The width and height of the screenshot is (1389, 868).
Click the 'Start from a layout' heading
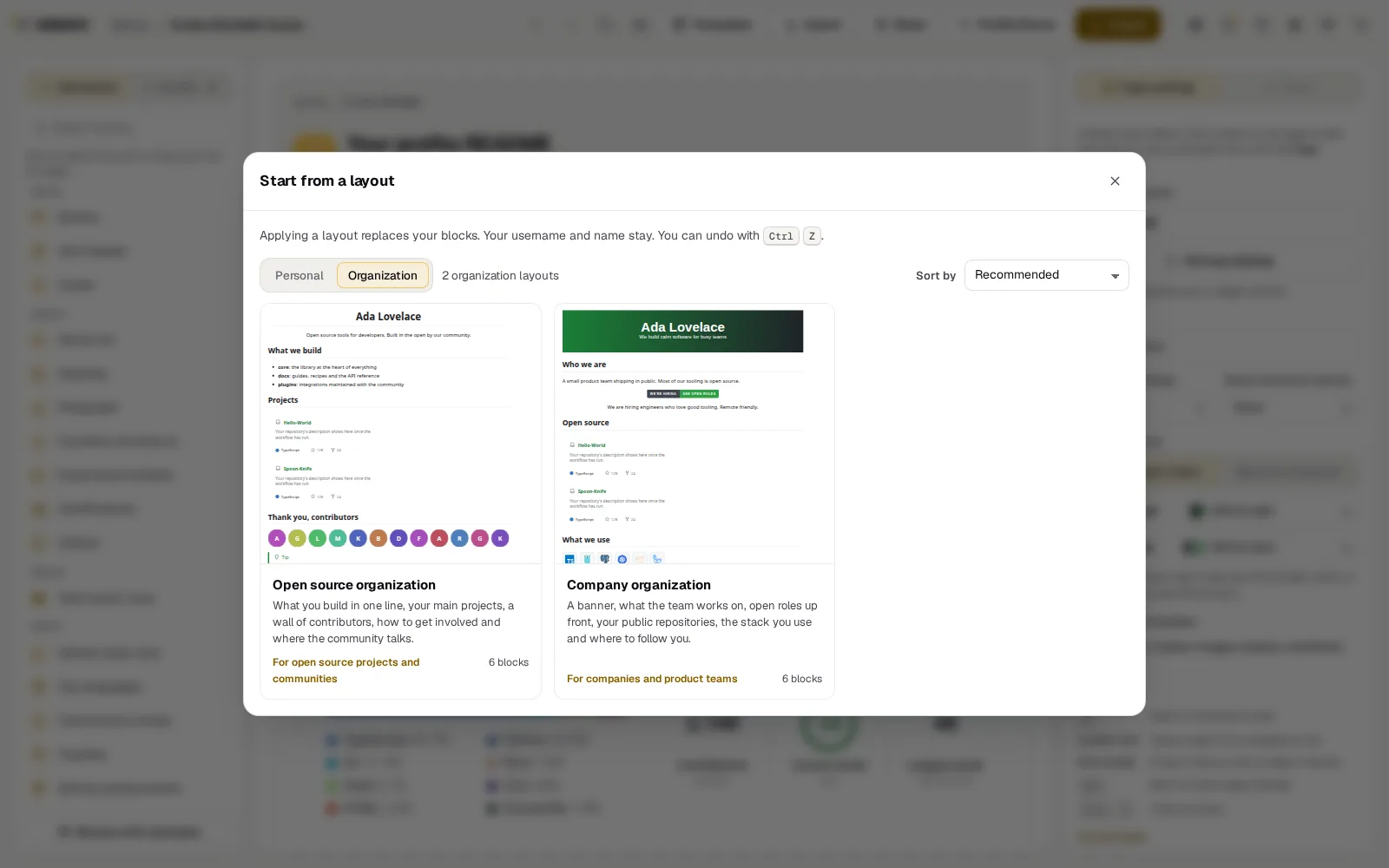pyautogui.click(x=327, y=181)
